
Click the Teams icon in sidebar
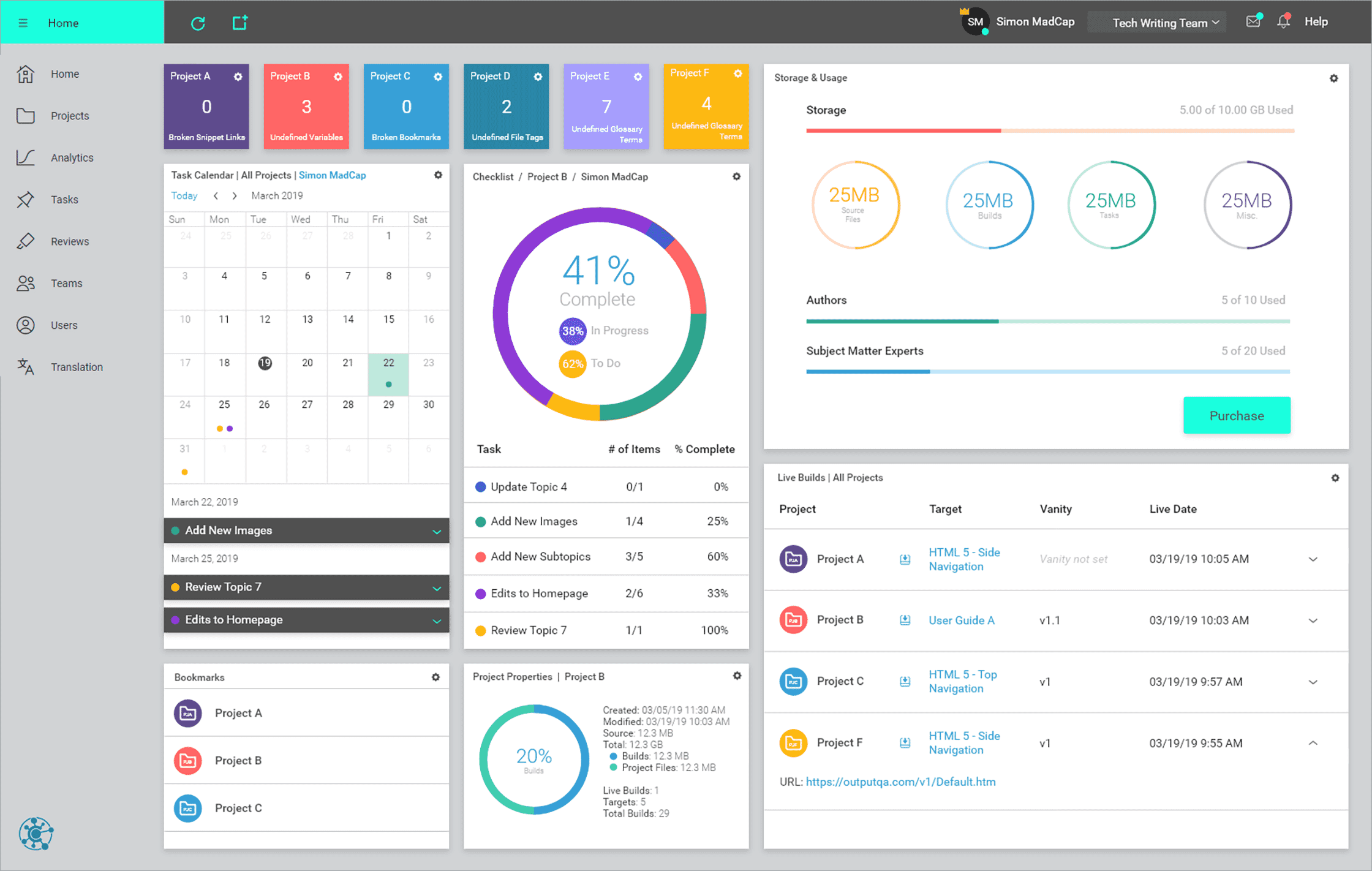[27, 283]
